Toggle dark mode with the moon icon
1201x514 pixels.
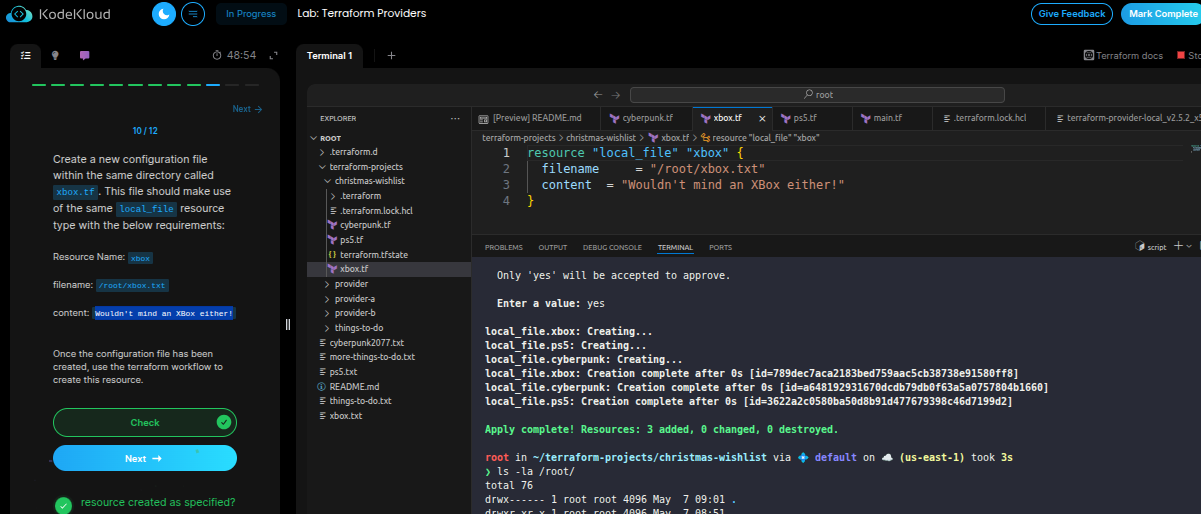(x=164, y=14)
